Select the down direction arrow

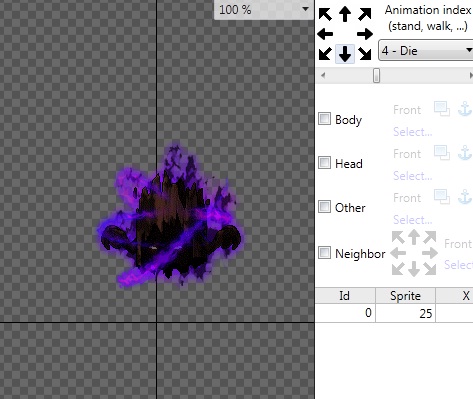coord(345,54)
